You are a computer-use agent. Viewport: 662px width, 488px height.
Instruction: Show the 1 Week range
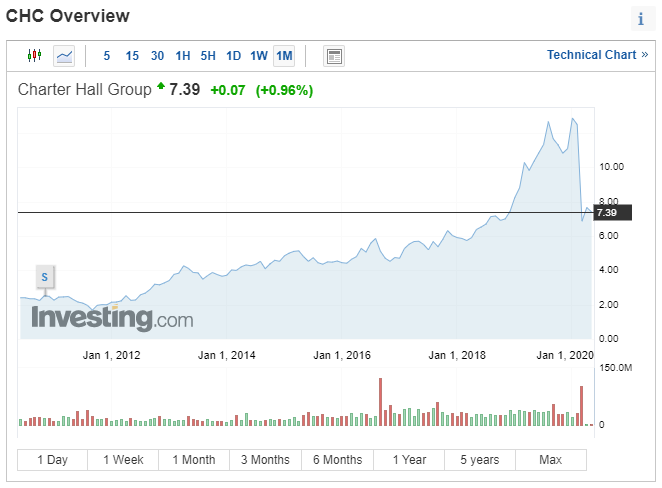pyautogui.click(x=123, y=460)
